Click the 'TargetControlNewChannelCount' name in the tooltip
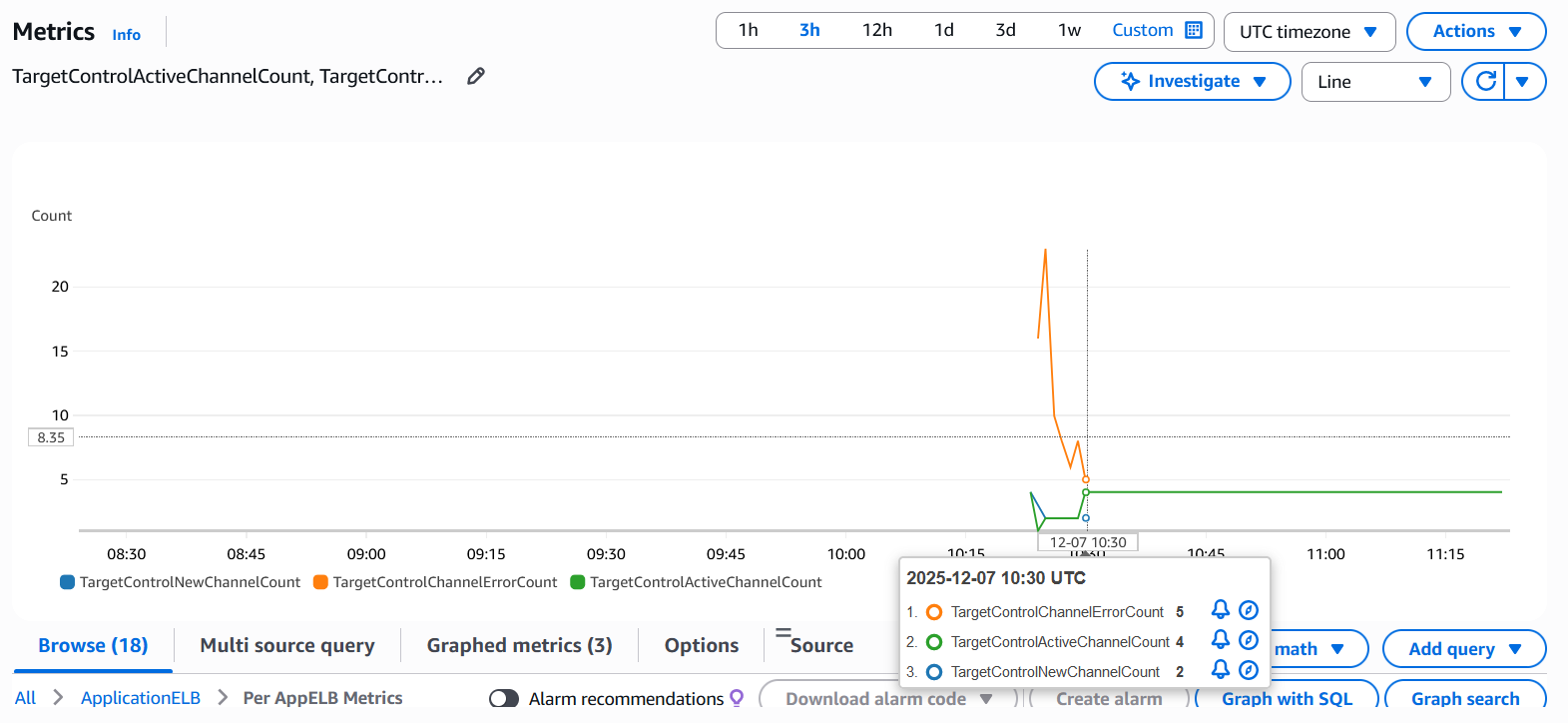 (x=1055, y=672)
